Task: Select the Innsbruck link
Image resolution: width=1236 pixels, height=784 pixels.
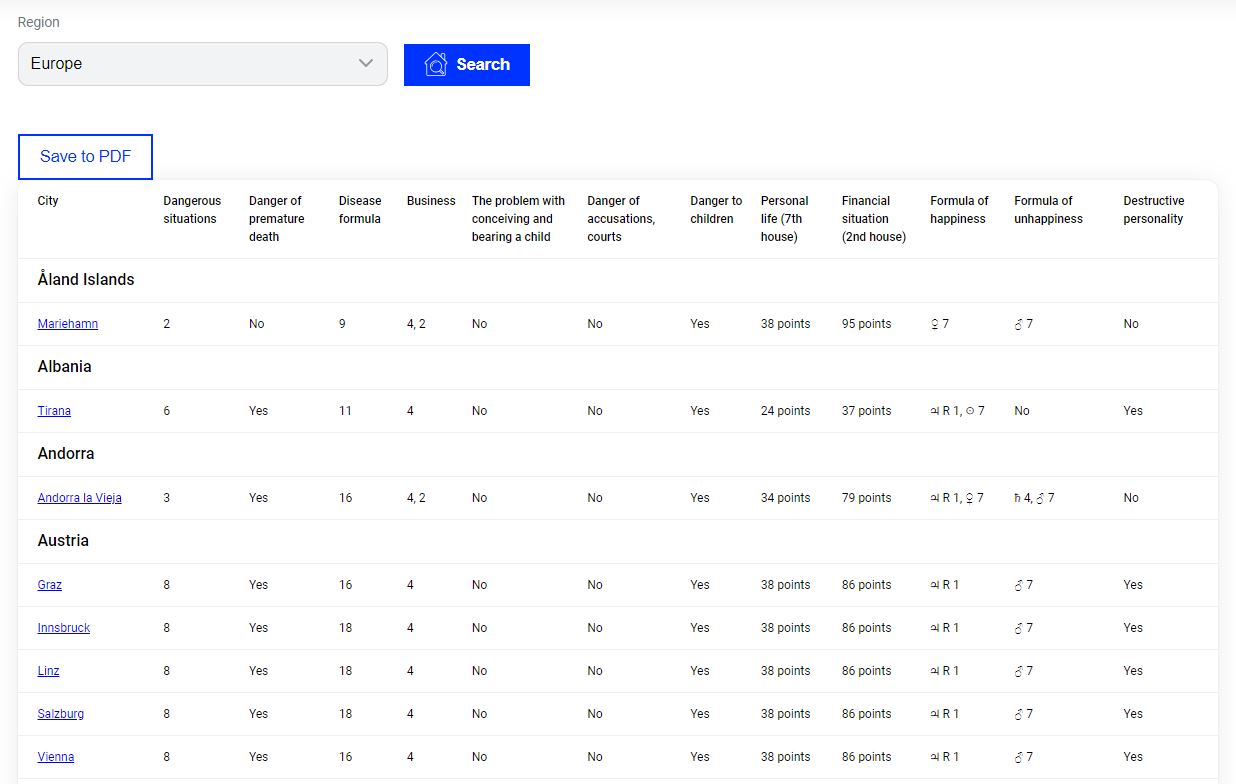Action: (64, 628)
